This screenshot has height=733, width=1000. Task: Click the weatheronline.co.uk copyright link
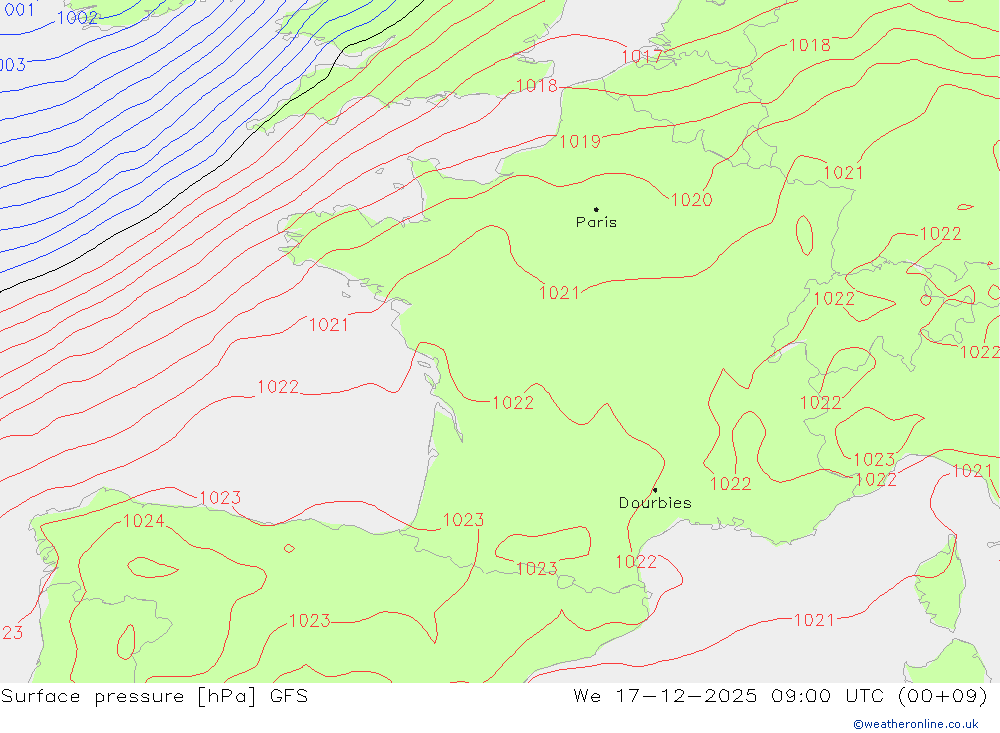click(x=916, y=724)
